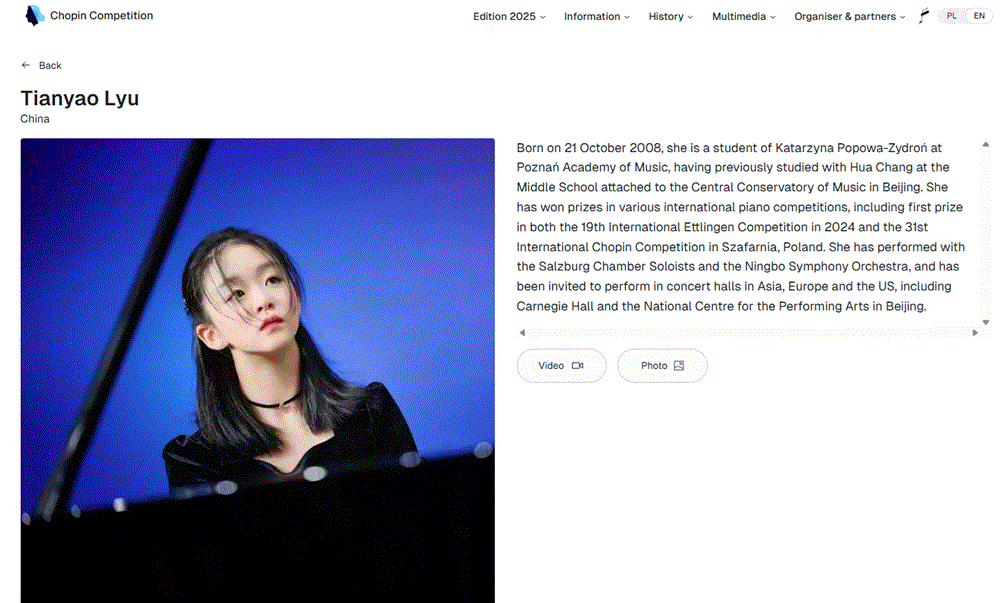Click the Back link

41,65
